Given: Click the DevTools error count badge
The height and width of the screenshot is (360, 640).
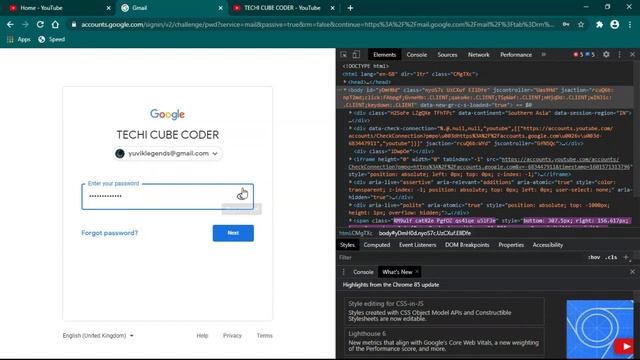Looking at the screenshot, I should pyautogui.click(x=578, y=54).
